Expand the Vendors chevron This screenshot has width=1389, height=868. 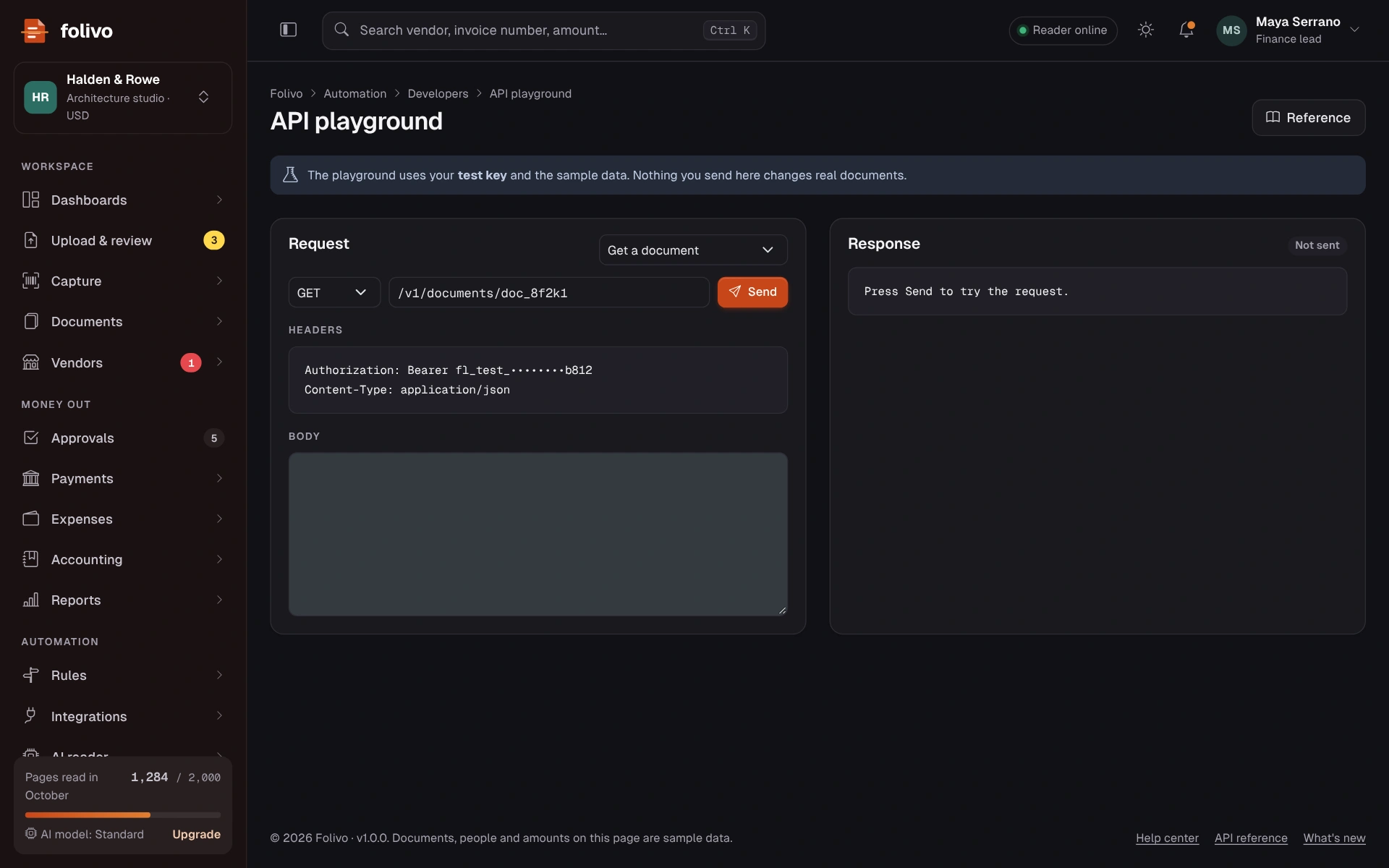point(219,362)
